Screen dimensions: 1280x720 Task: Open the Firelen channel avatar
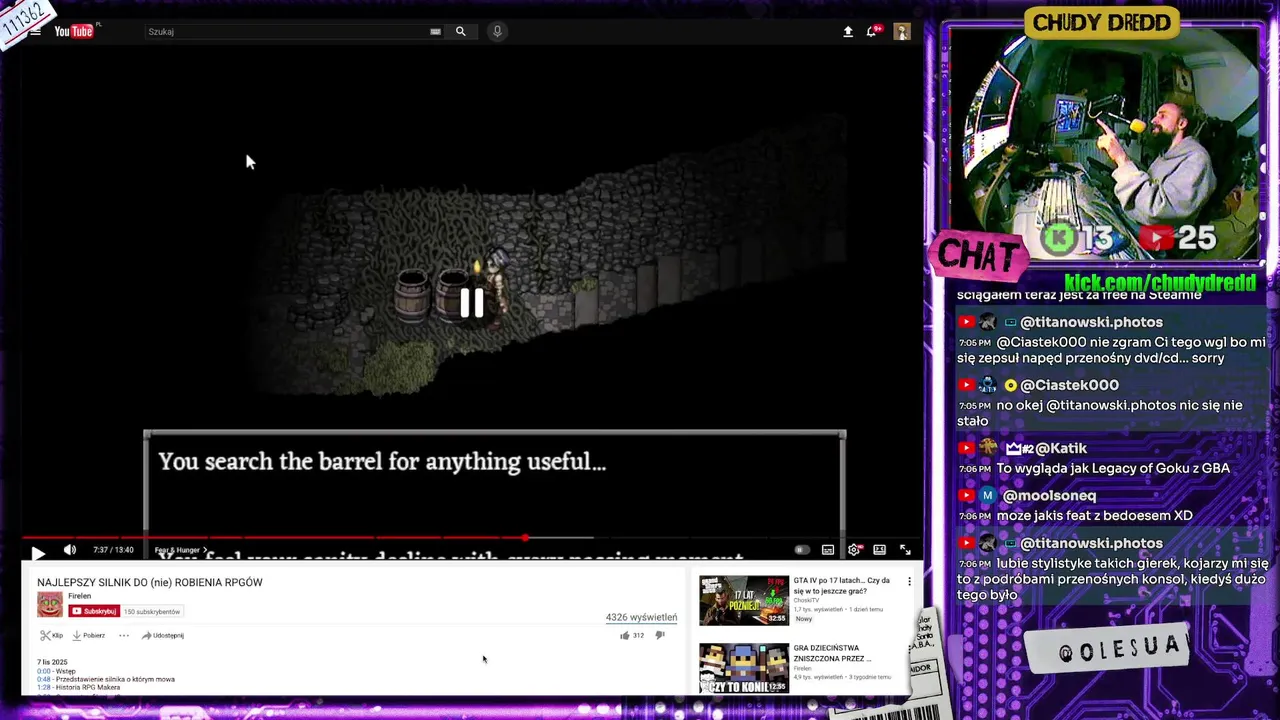tap(50, 604)
